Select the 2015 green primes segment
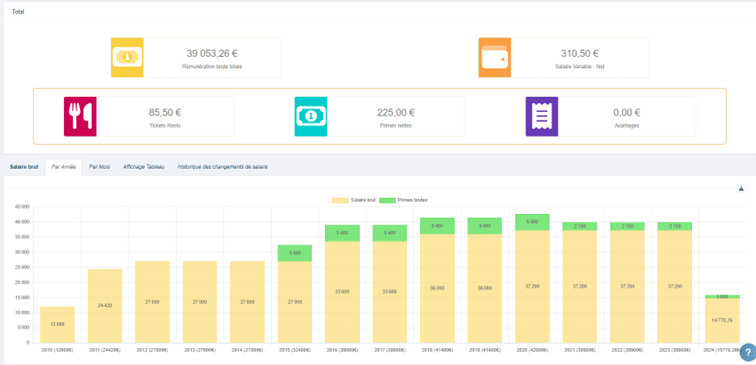 pos(295,253)
